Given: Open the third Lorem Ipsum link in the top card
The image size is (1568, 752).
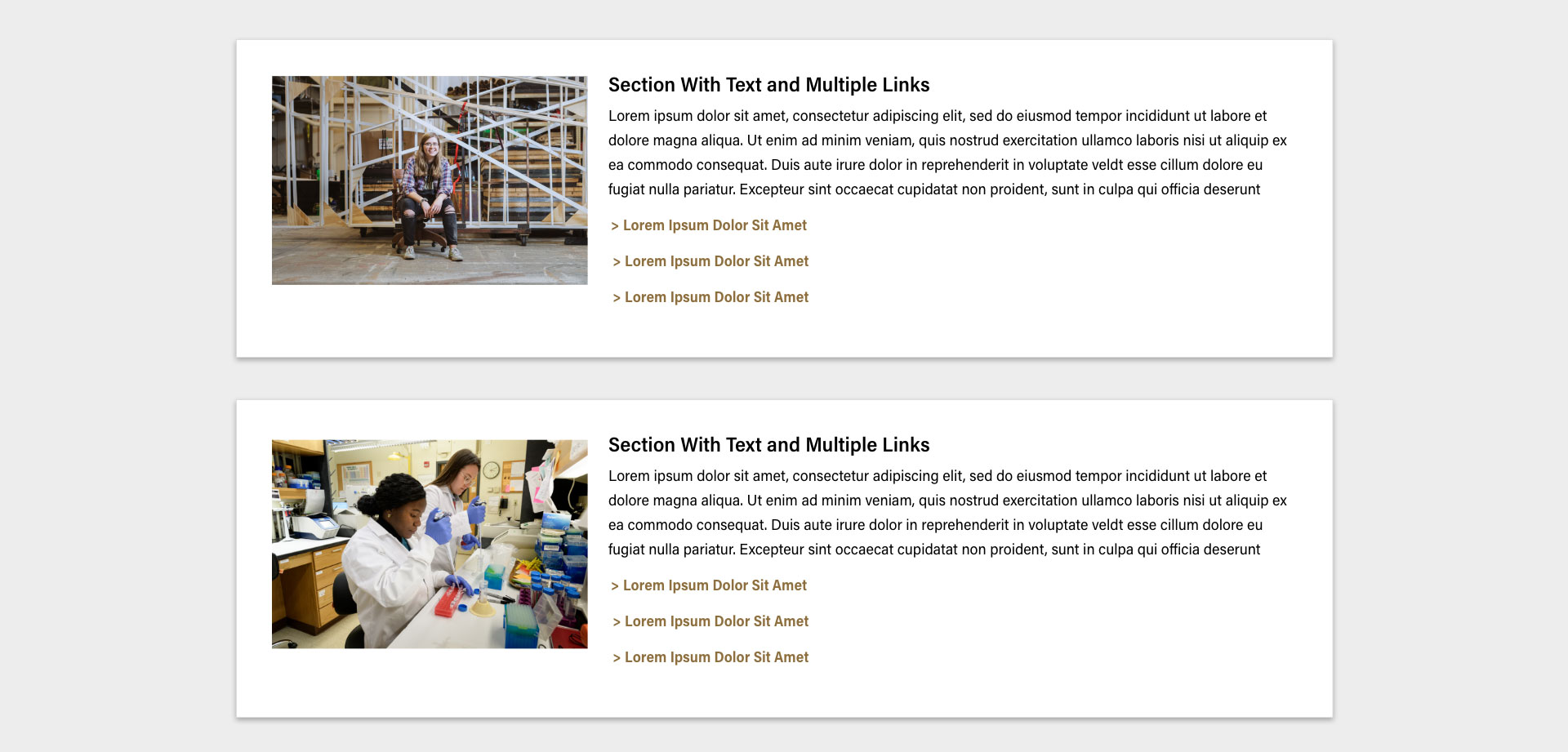Looking at the screenshot, I should pos(716,297).
